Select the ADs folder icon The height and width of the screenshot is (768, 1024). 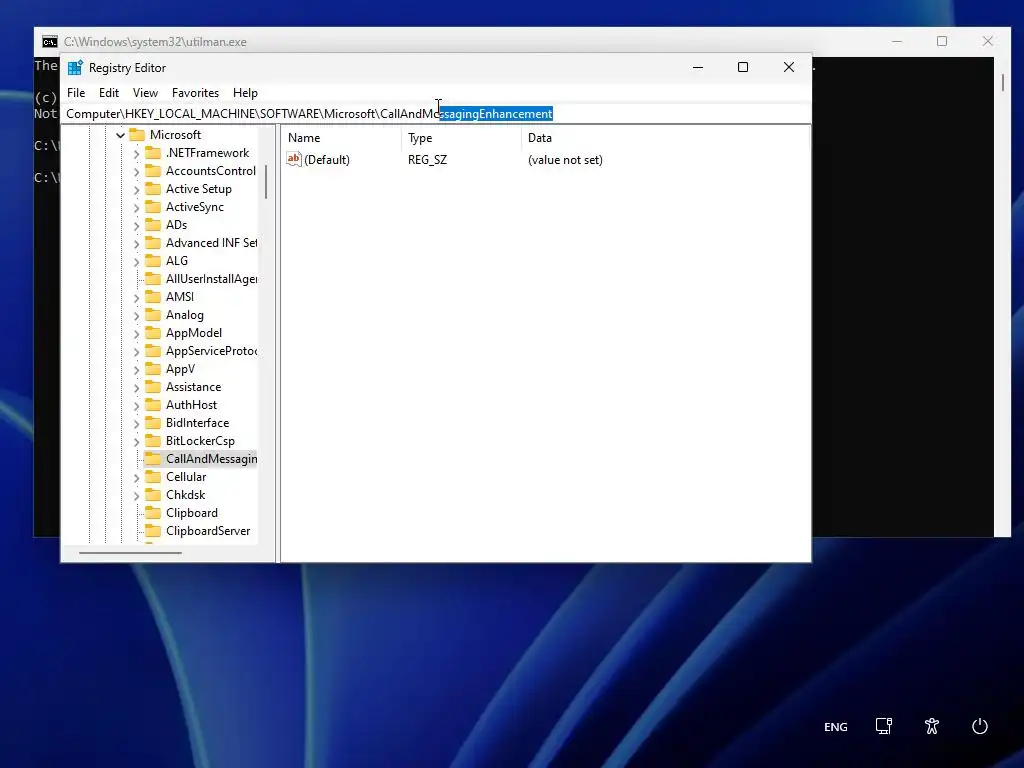point(153,225)
